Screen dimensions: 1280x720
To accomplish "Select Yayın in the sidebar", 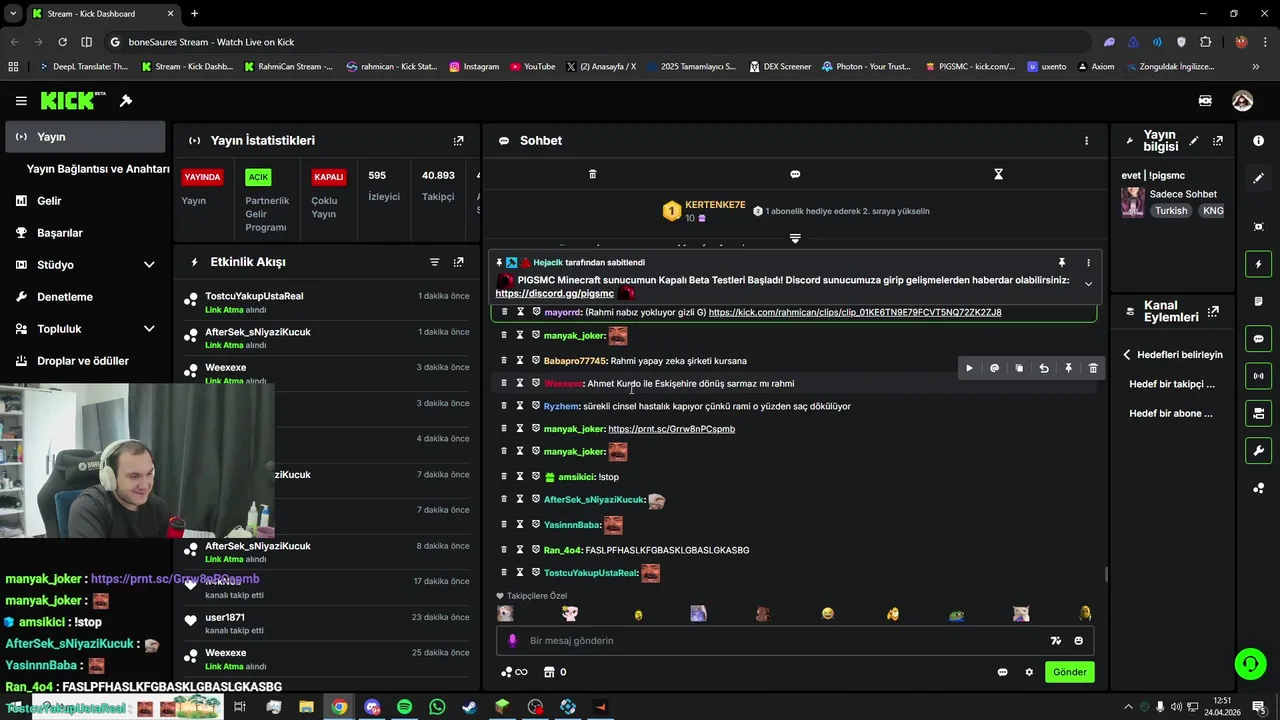I will tap(85, 137).
